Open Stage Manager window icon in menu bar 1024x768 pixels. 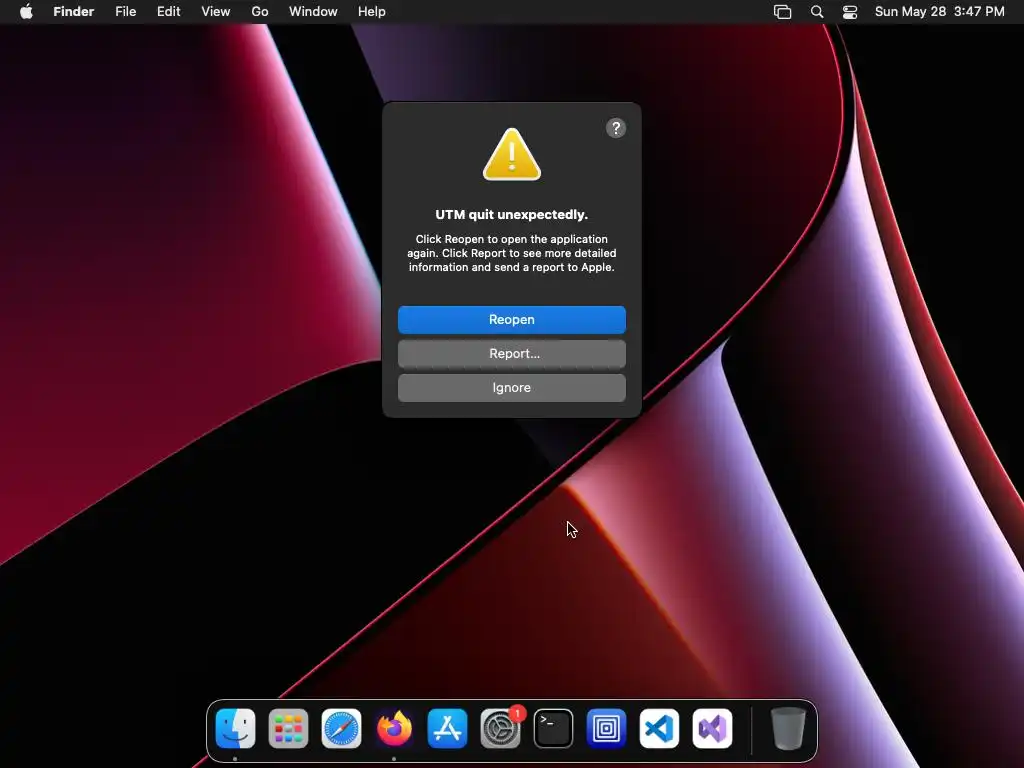click(782, 12)
